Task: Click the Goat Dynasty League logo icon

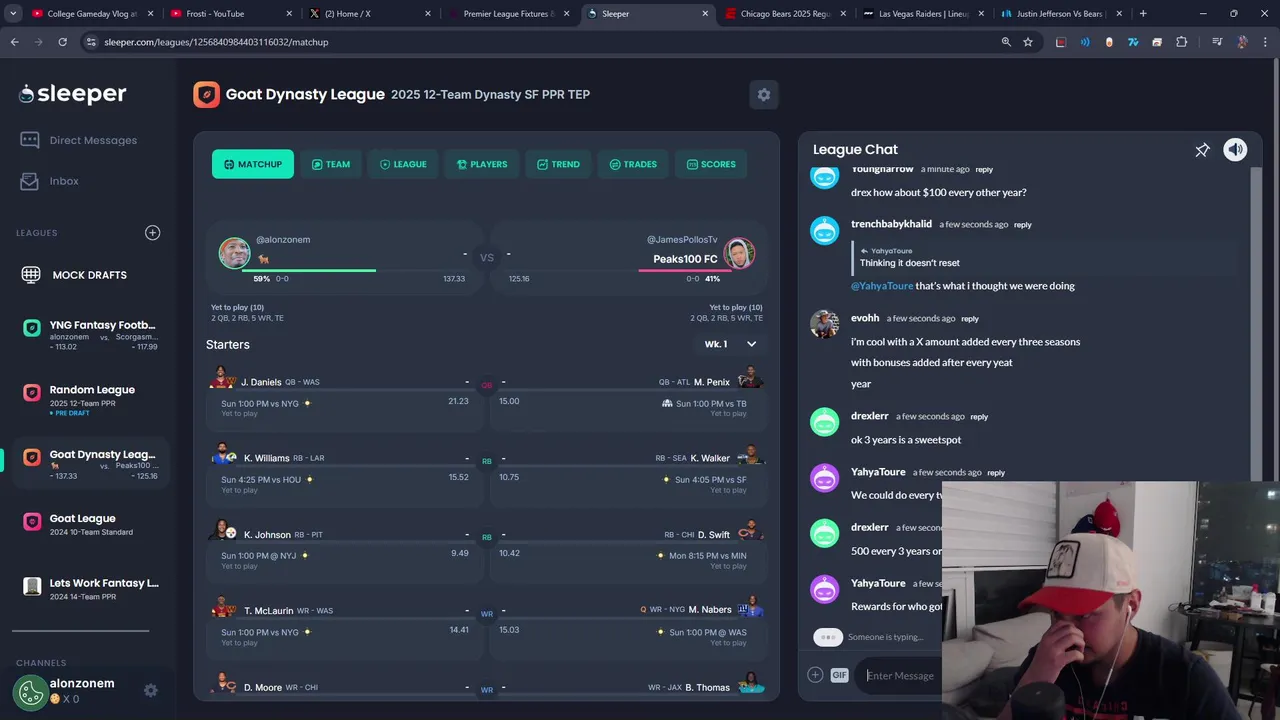Action: click(206, 94)
